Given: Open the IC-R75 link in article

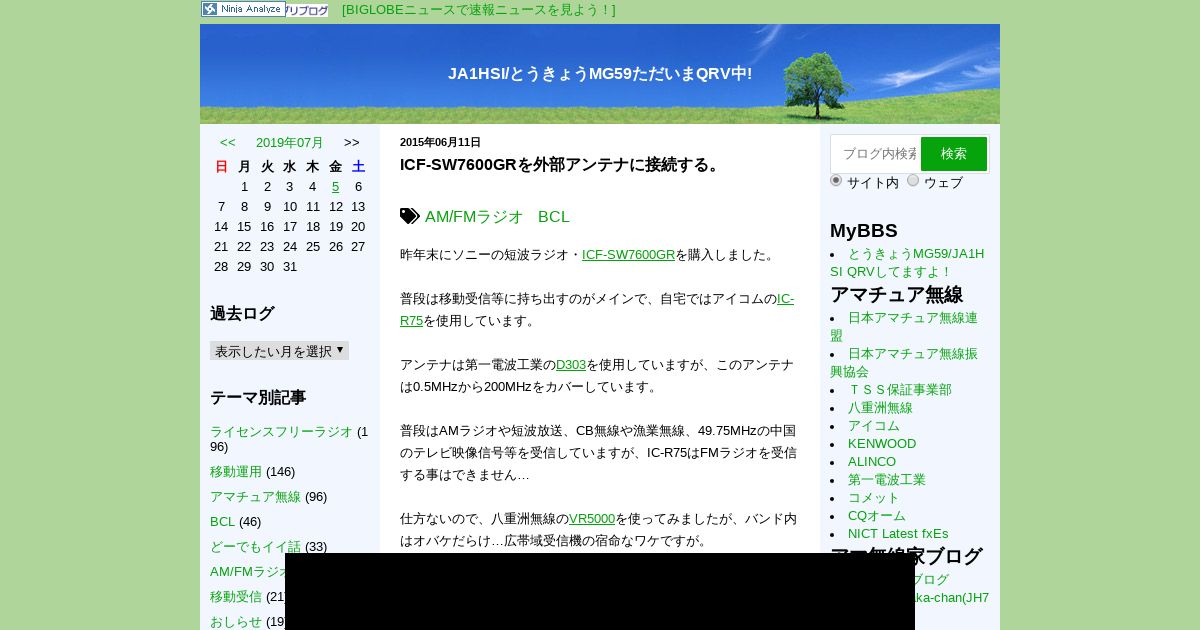Looking at the screenshot, I should click(597, 309).
